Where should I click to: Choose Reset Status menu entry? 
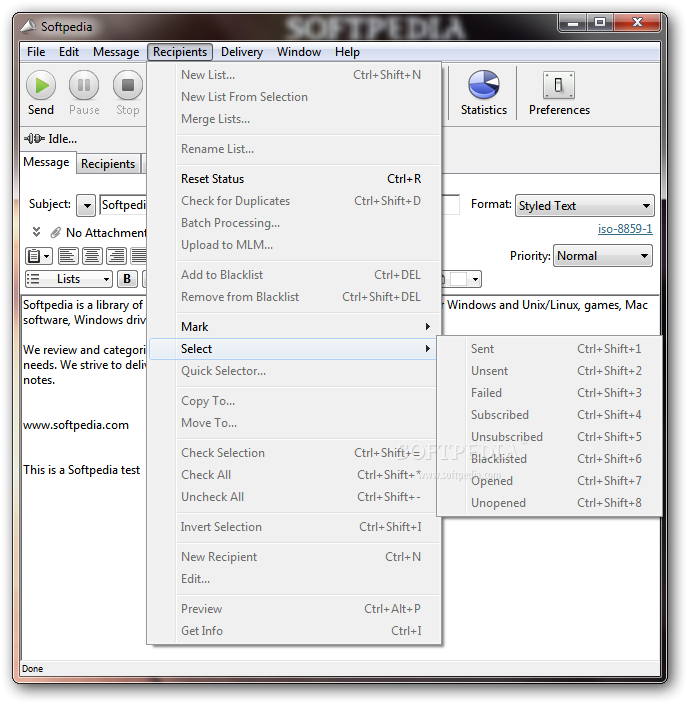295,179
